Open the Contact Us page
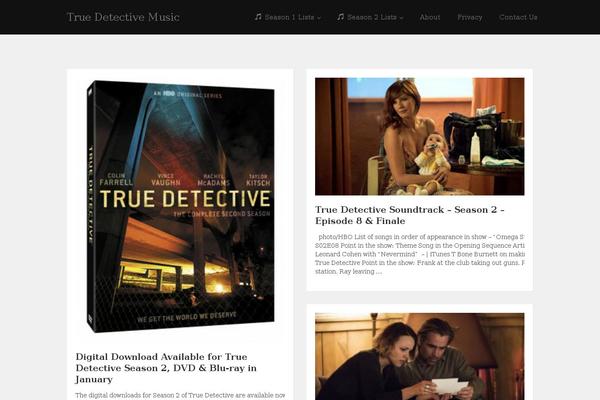Screen dimensions: 600x400 518,17
